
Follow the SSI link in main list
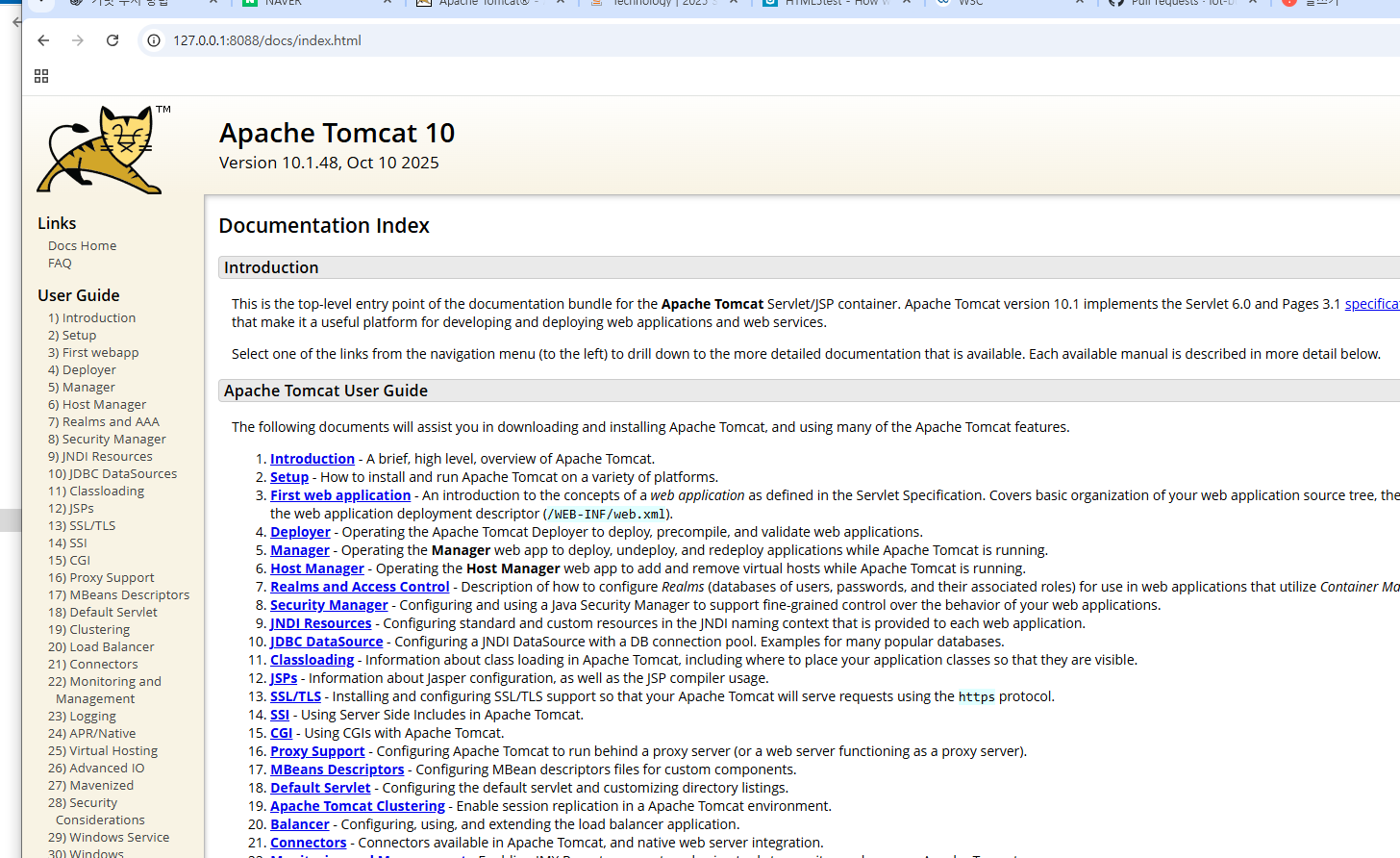point(280,715)
